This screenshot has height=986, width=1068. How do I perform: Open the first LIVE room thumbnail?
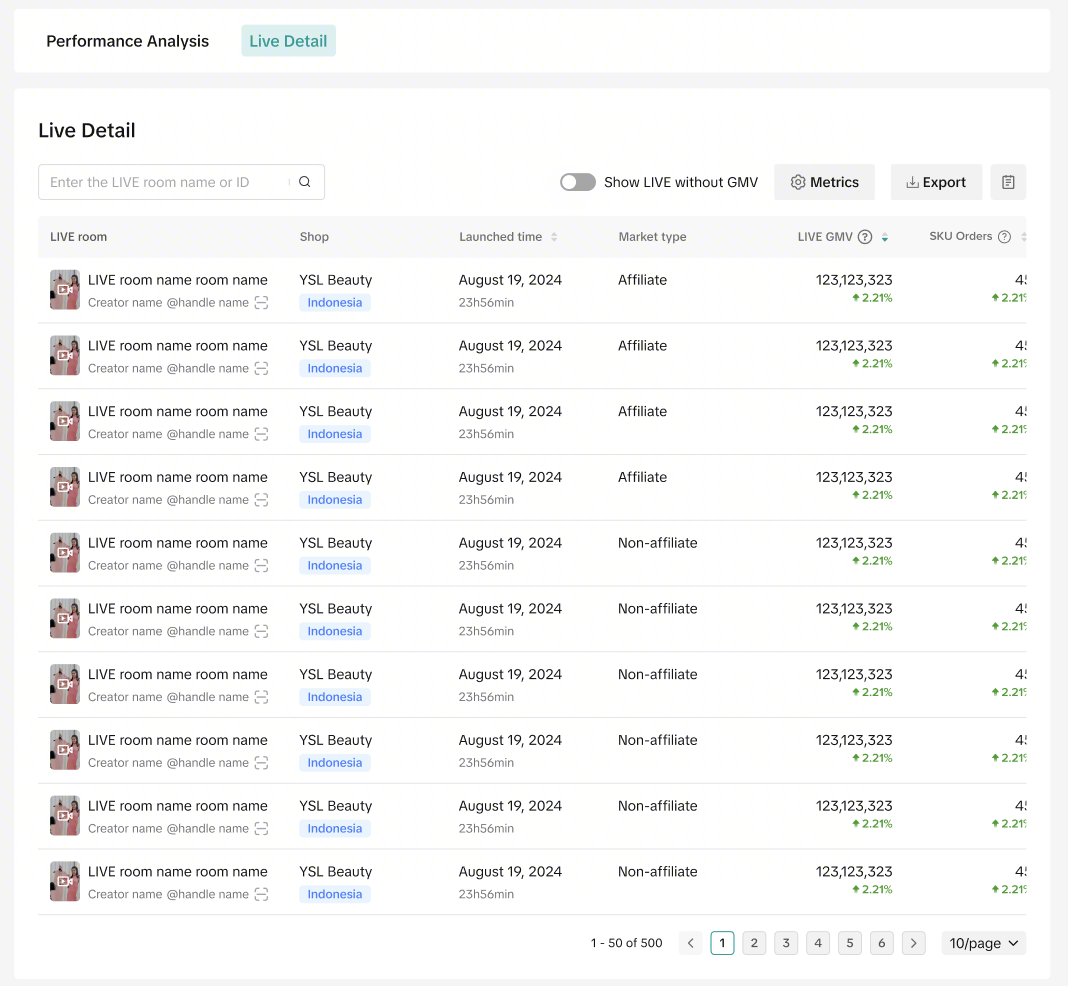pos(65,290)
